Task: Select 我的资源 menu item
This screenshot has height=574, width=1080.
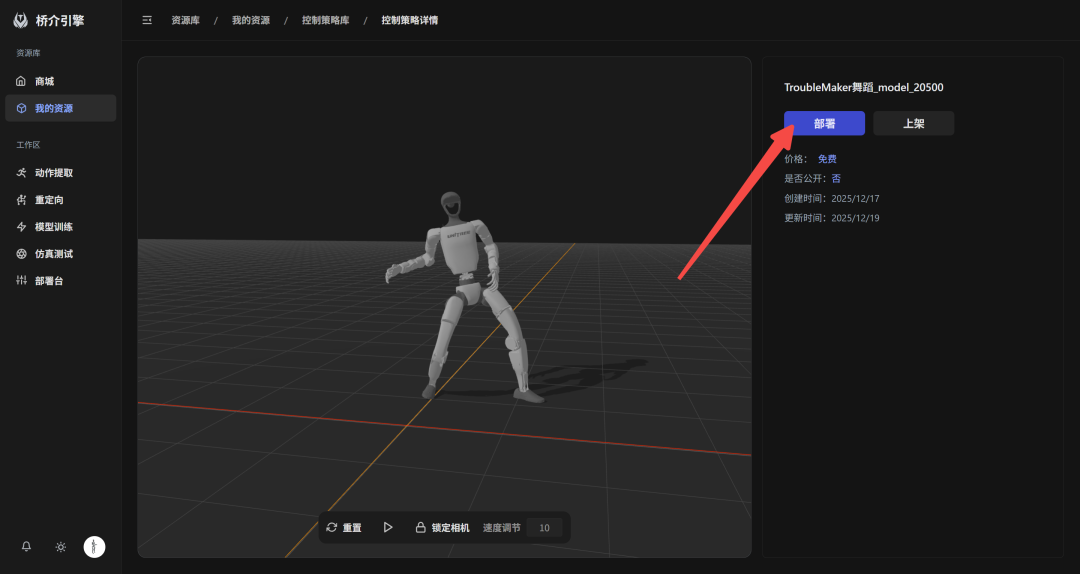Action: 61,108
